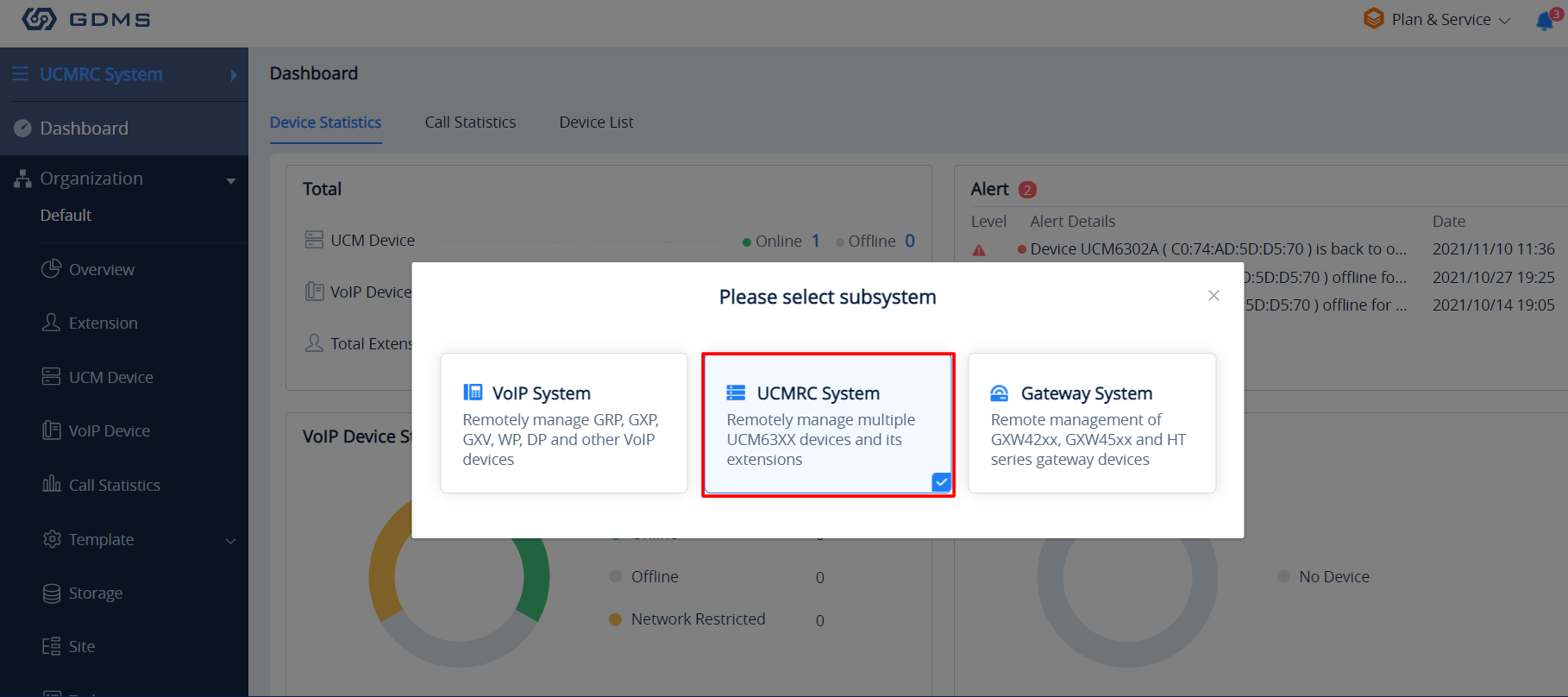Click the Gateway System card icon
Image resolution: width=1568 pixels, height=697 pixels.
coord(999,393)
